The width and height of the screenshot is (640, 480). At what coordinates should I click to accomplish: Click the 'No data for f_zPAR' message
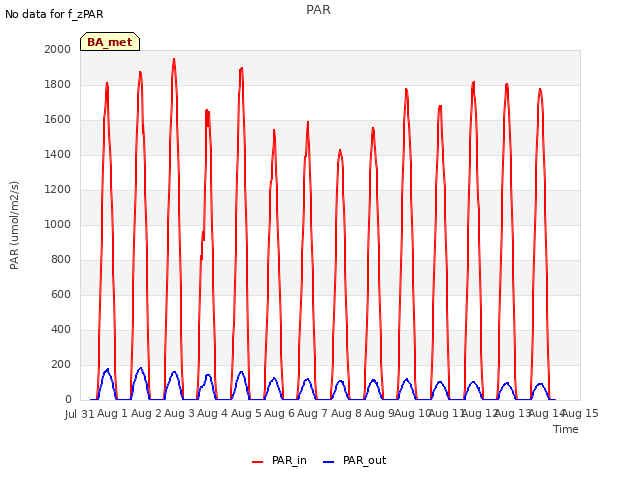[54, 14]
